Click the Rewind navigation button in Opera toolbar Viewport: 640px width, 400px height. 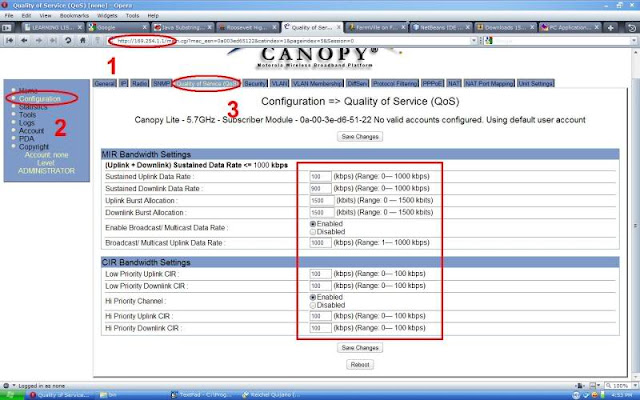coord(9,40)
